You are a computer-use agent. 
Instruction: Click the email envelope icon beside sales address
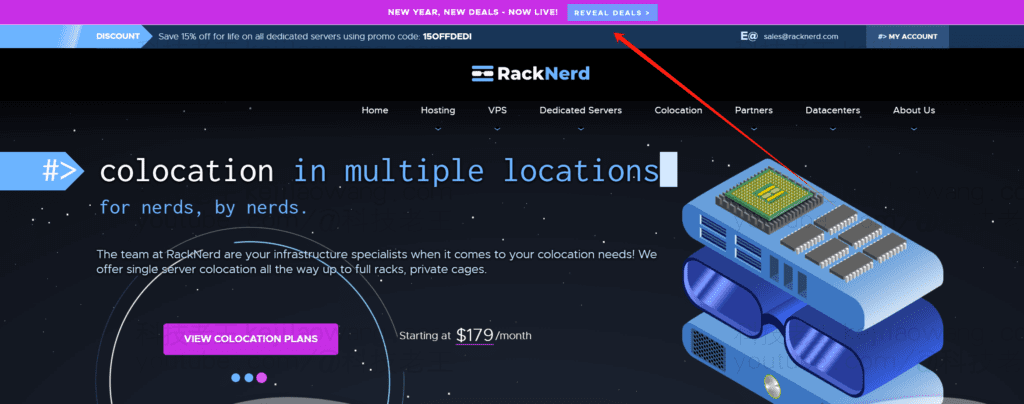coord(749,37)
